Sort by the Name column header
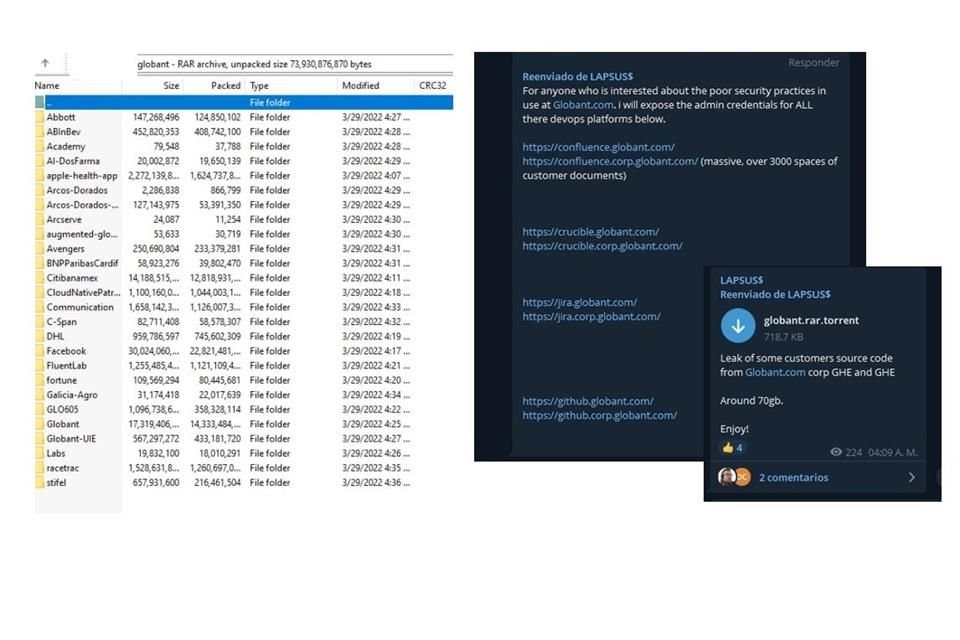Viewport: 960px width, 640px height. pyautogui.click(x=47, y=86)
